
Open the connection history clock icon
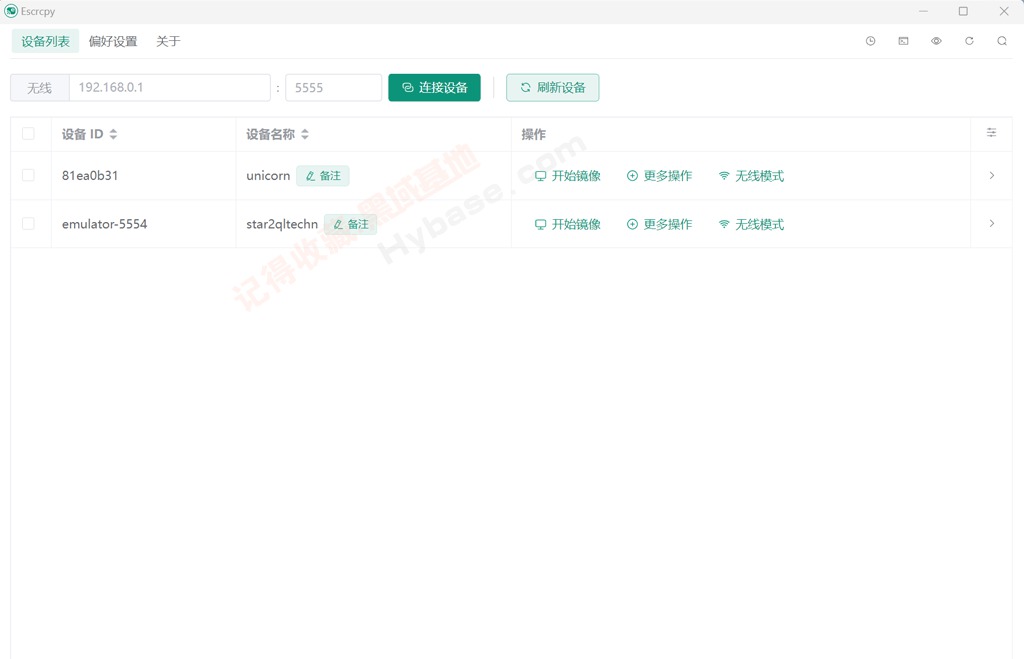870,41
